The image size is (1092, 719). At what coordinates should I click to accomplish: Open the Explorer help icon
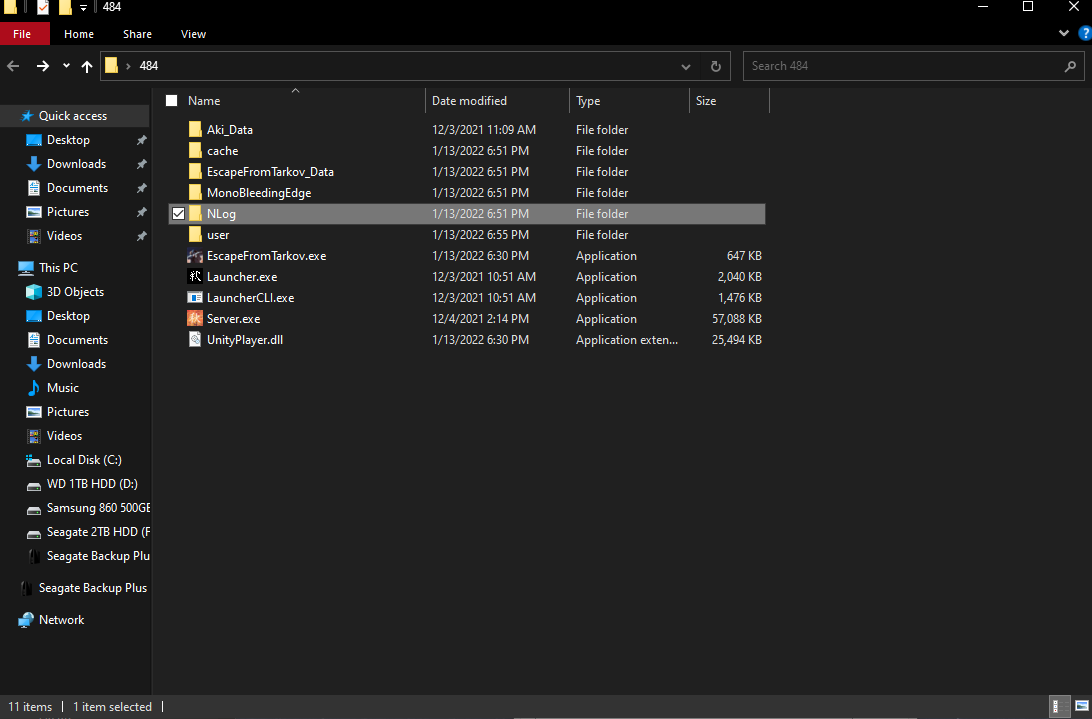click(x=1085, y=33)
